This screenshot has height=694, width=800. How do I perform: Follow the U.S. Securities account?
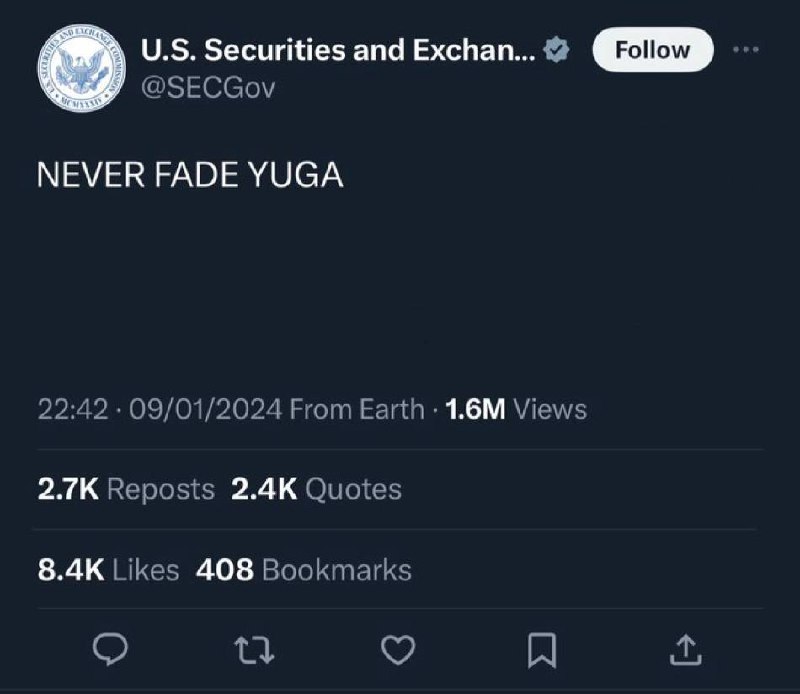pyautogui.click(x=653, y=49)
